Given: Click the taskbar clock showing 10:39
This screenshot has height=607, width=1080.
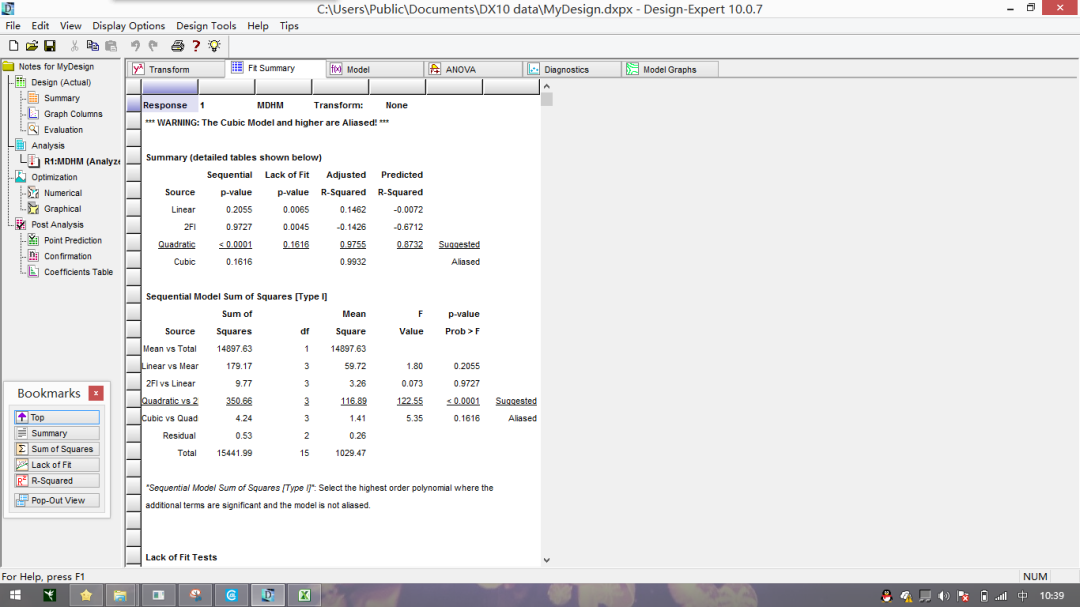Looking at the screenshot, I should click(1051, 595).
